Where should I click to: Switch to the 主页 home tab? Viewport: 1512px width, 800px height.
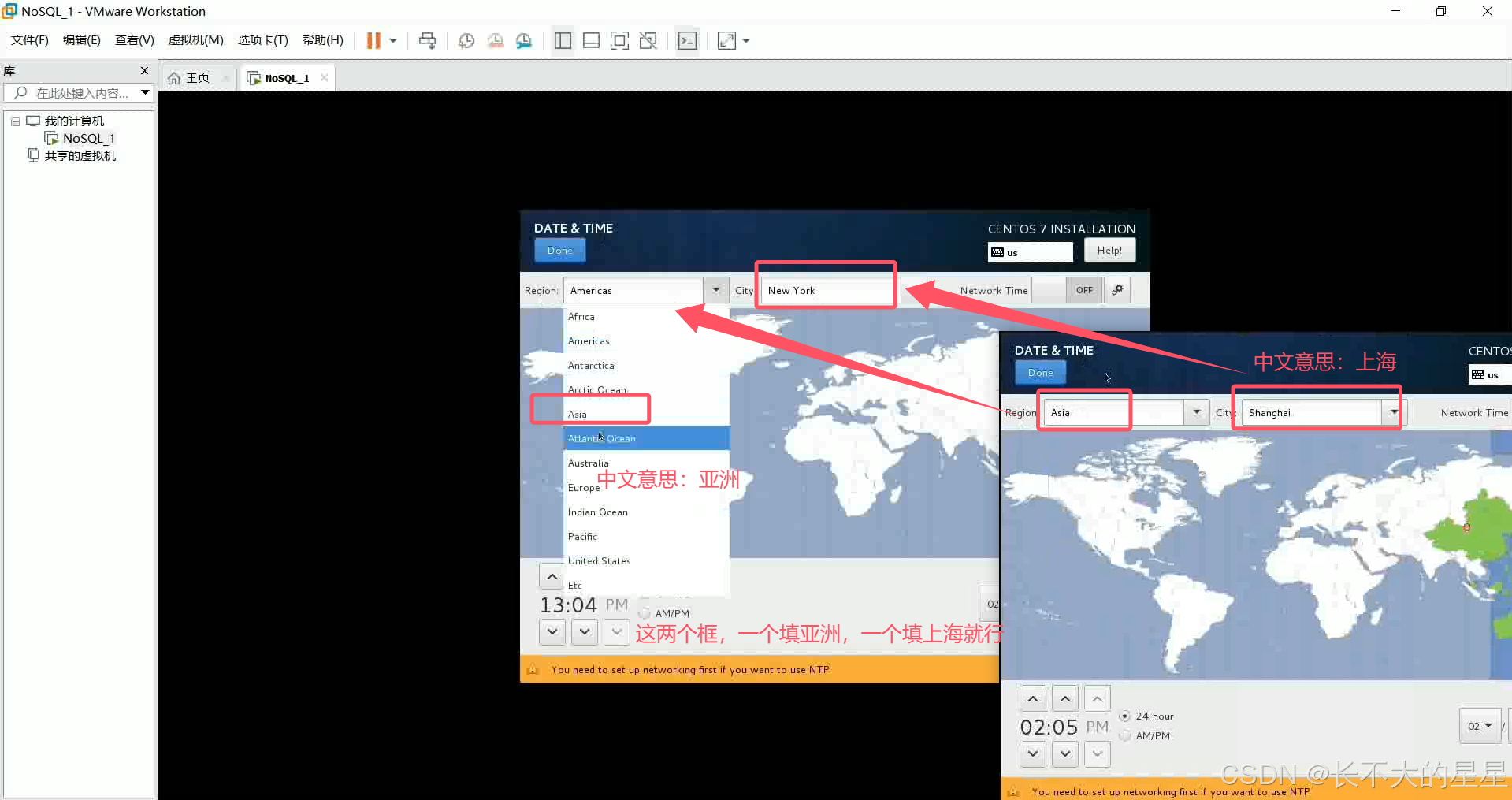(198, 78)
